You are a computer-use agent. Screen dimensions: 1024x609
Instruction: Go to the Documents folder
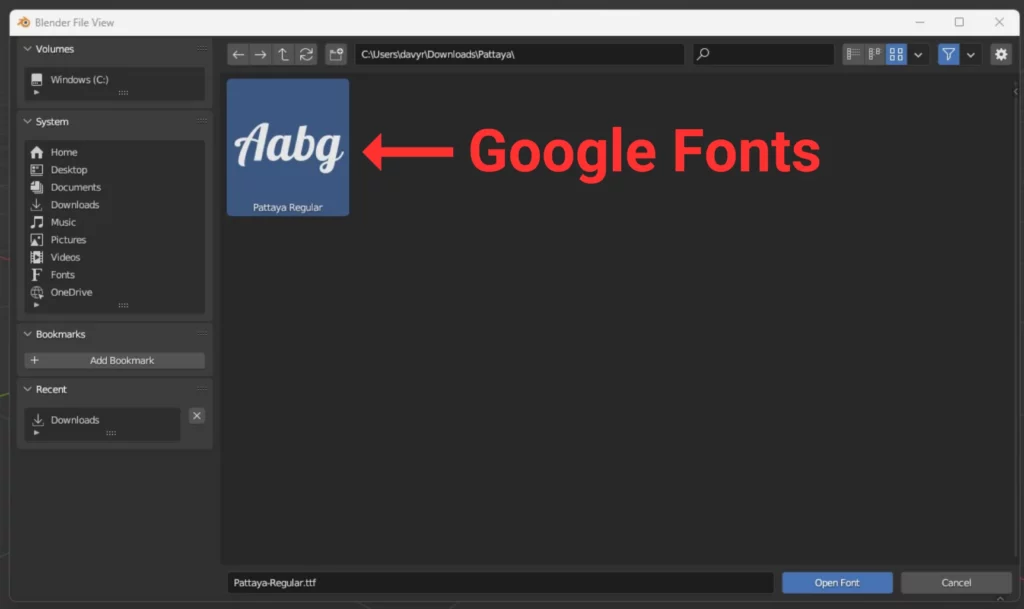pos(114,187)
